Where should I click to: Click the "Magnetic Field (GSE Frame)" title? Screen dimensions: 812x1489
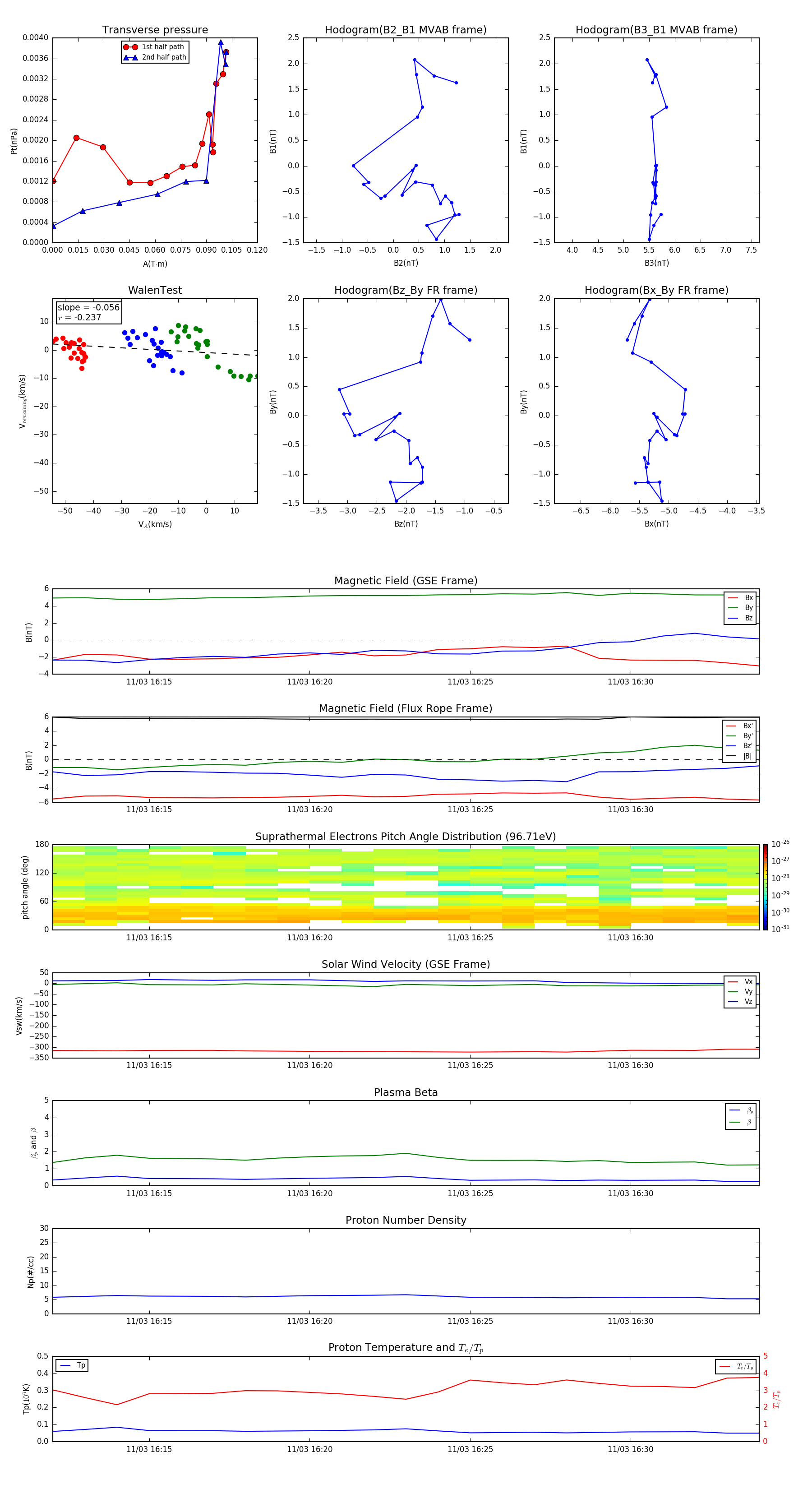pyautogui.click(x=406, y=581)
